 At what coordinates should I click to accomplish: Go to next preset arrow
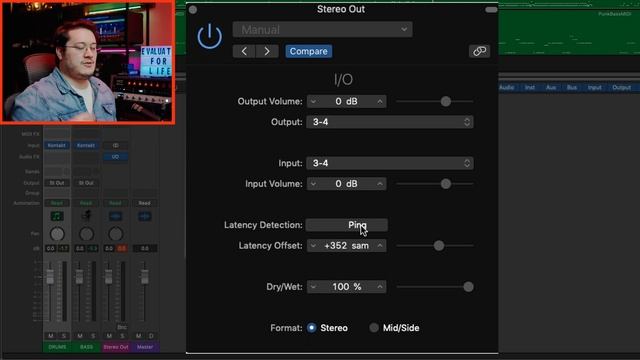pos(267,51)
